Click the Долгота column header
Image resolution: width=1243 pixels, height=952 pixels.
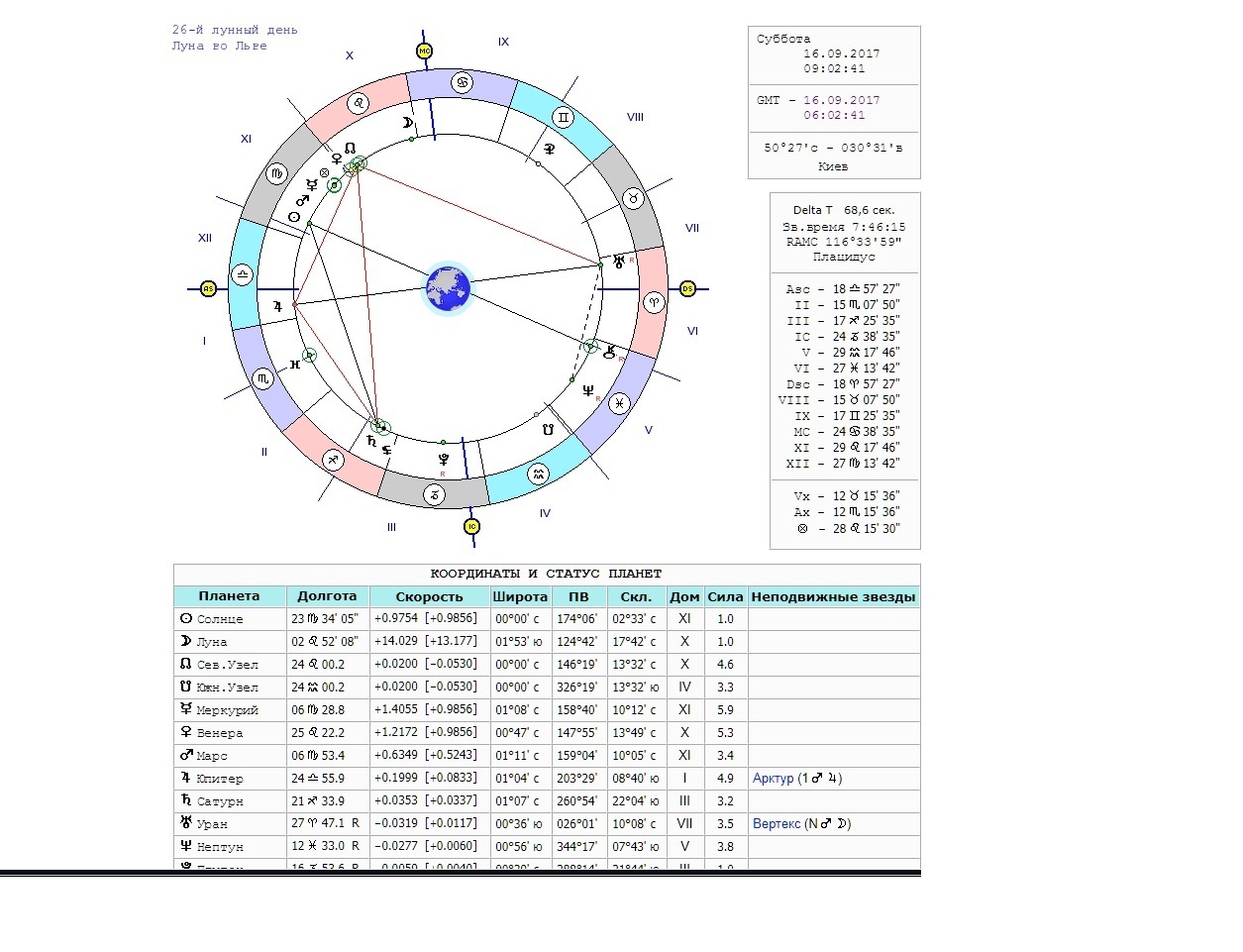(327, 596)
